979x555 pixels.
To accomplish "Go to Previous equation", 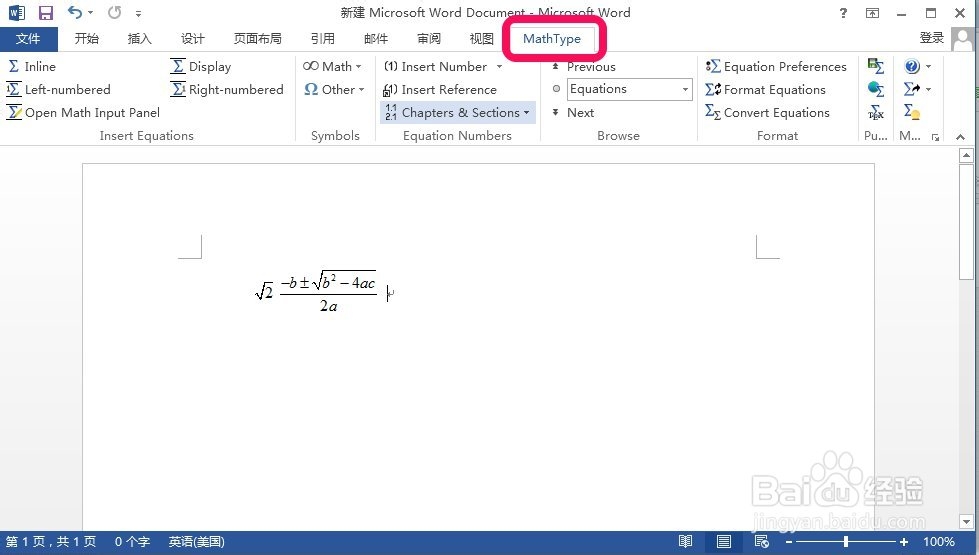I will pos(584,66).
